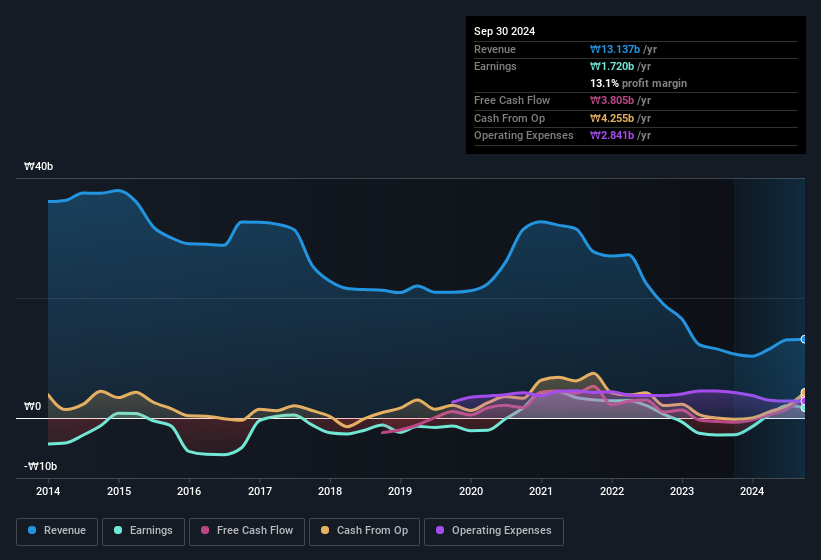Click the Earnings label in tooltip
The image size is (821, 560).
click(x=495, y=66)
